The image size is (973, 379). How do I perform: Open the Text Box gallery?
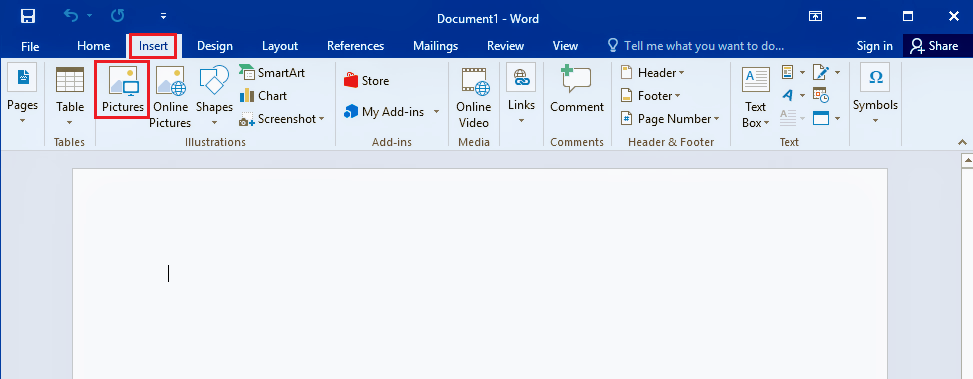(756, 97)
